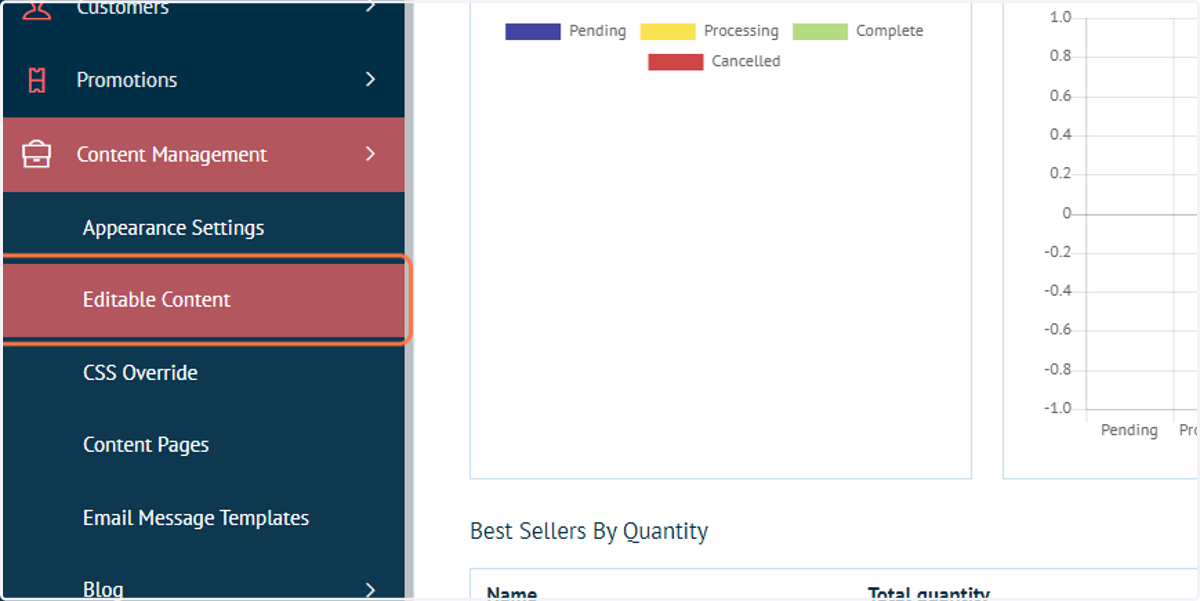Click the Total quantity column header
The height and width of the screenshot is (601, 1200).
point(929,593)
